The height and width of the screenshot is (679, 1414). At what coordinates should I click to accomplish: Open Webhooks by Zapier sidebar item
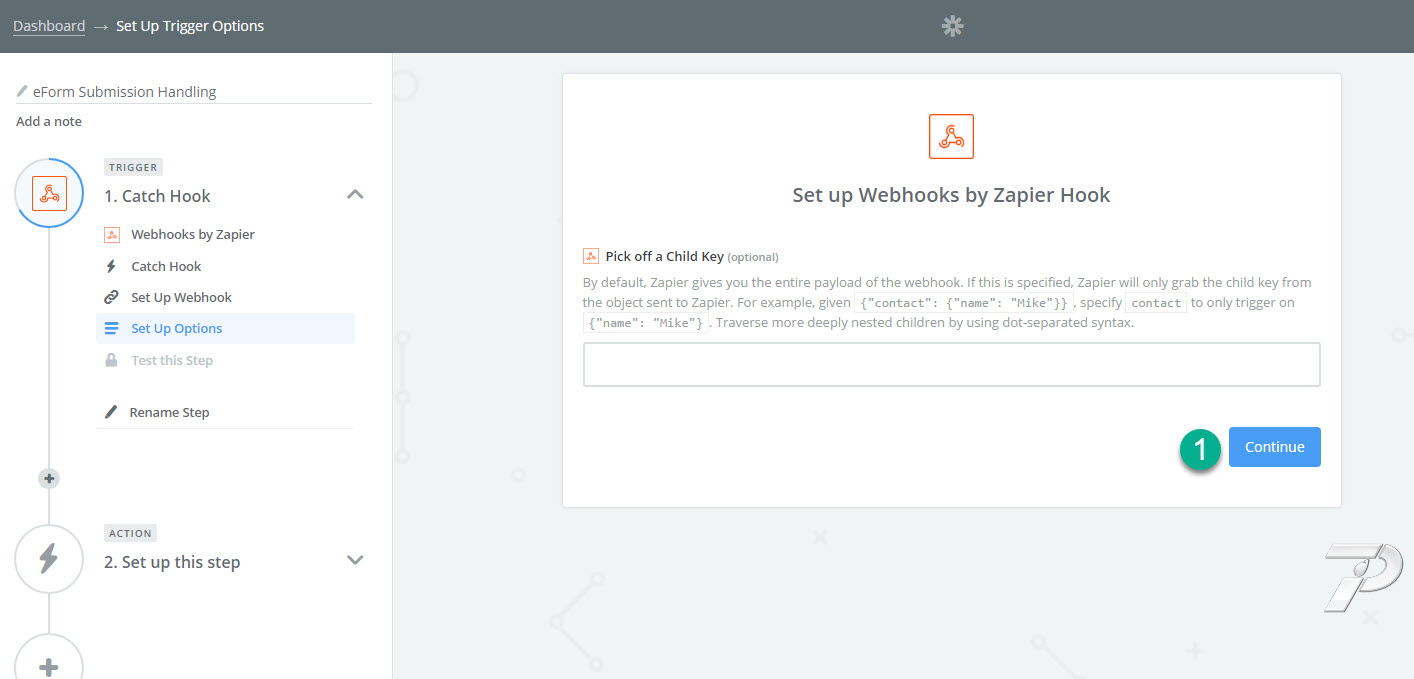(x=193, y=234)
